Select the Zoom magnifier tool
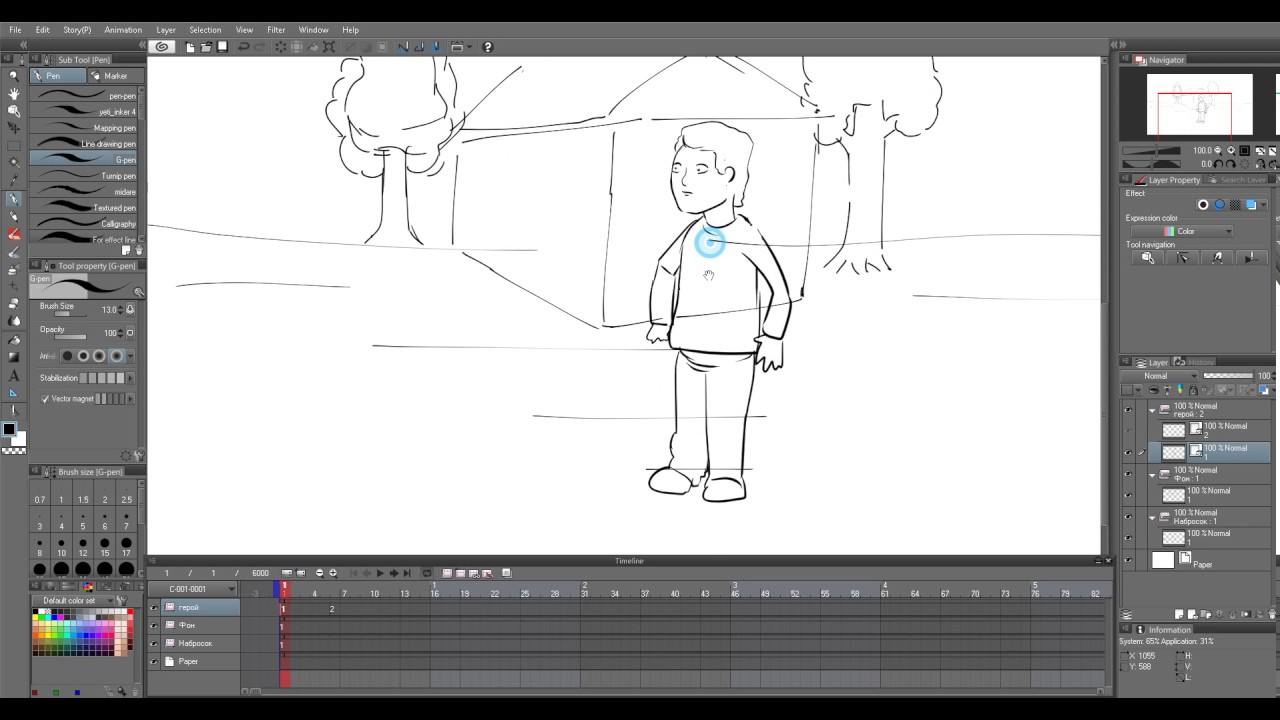 [13, 75]
